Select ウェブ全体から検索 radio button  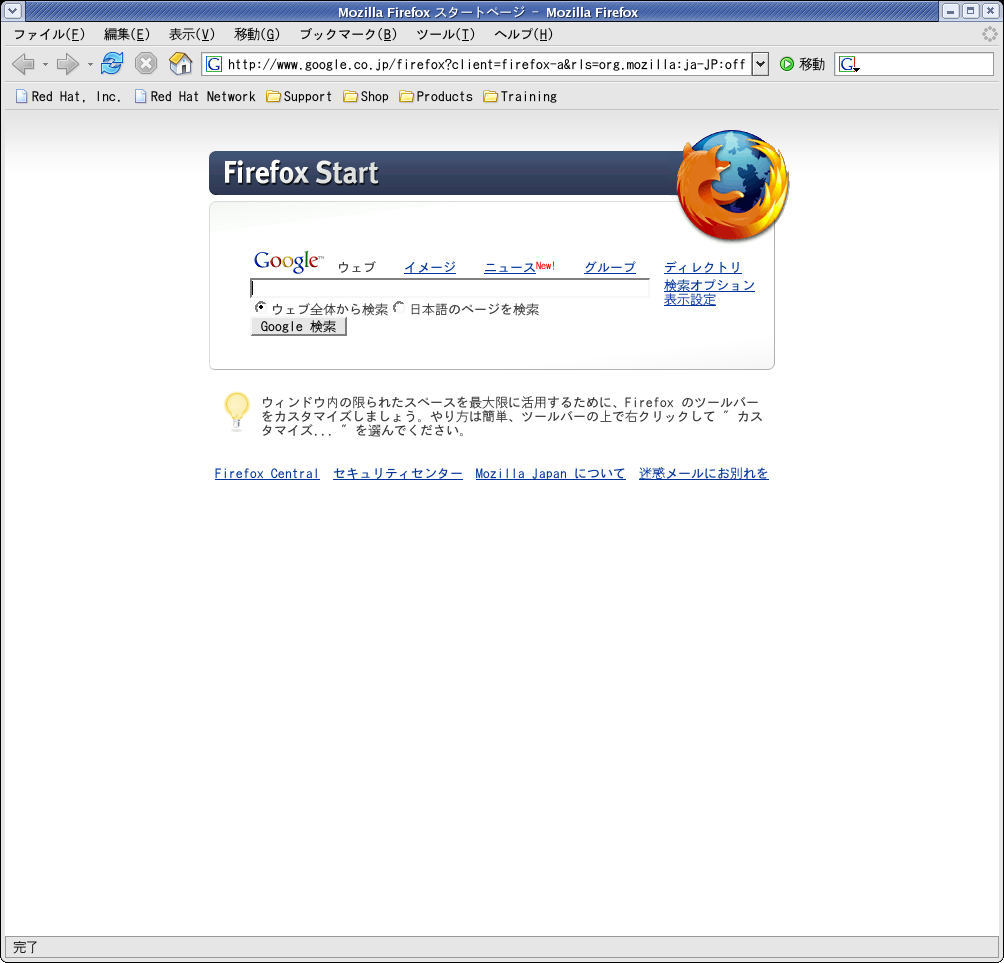(260, 307)
